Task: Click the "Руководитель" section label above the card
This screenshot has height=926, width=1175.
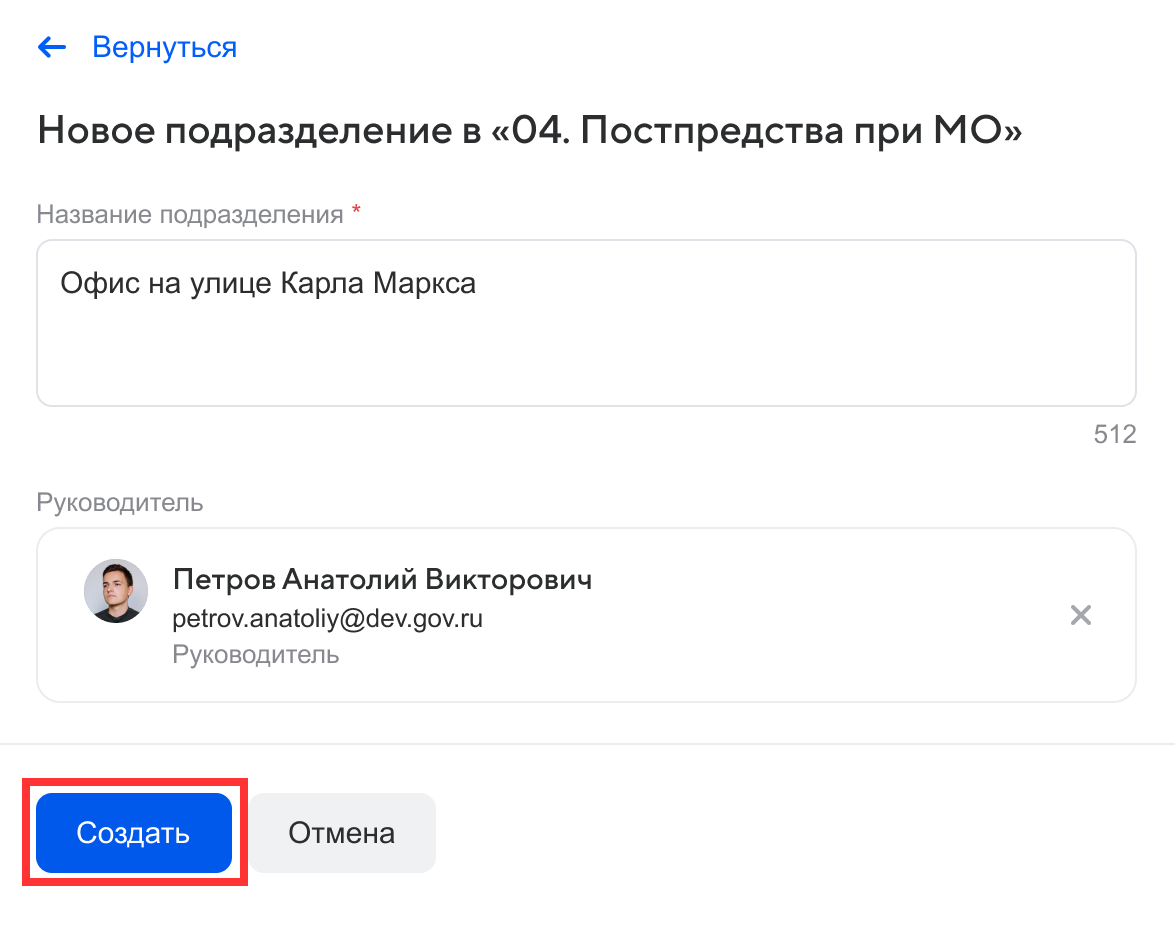Action: click(120, 502)
